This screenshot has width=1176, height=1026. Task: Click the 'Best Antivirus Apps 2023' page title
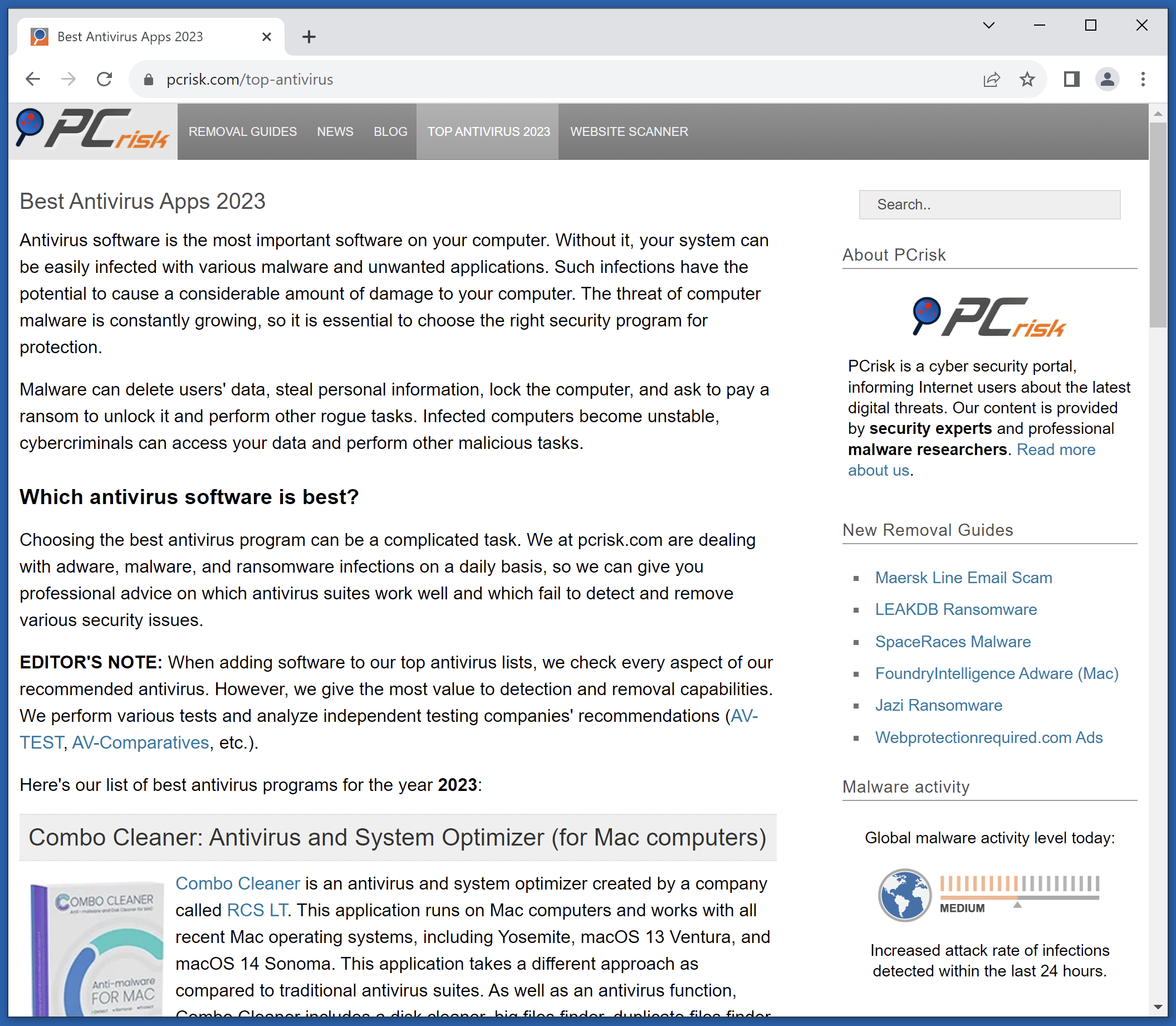click(x=143, y=202)
